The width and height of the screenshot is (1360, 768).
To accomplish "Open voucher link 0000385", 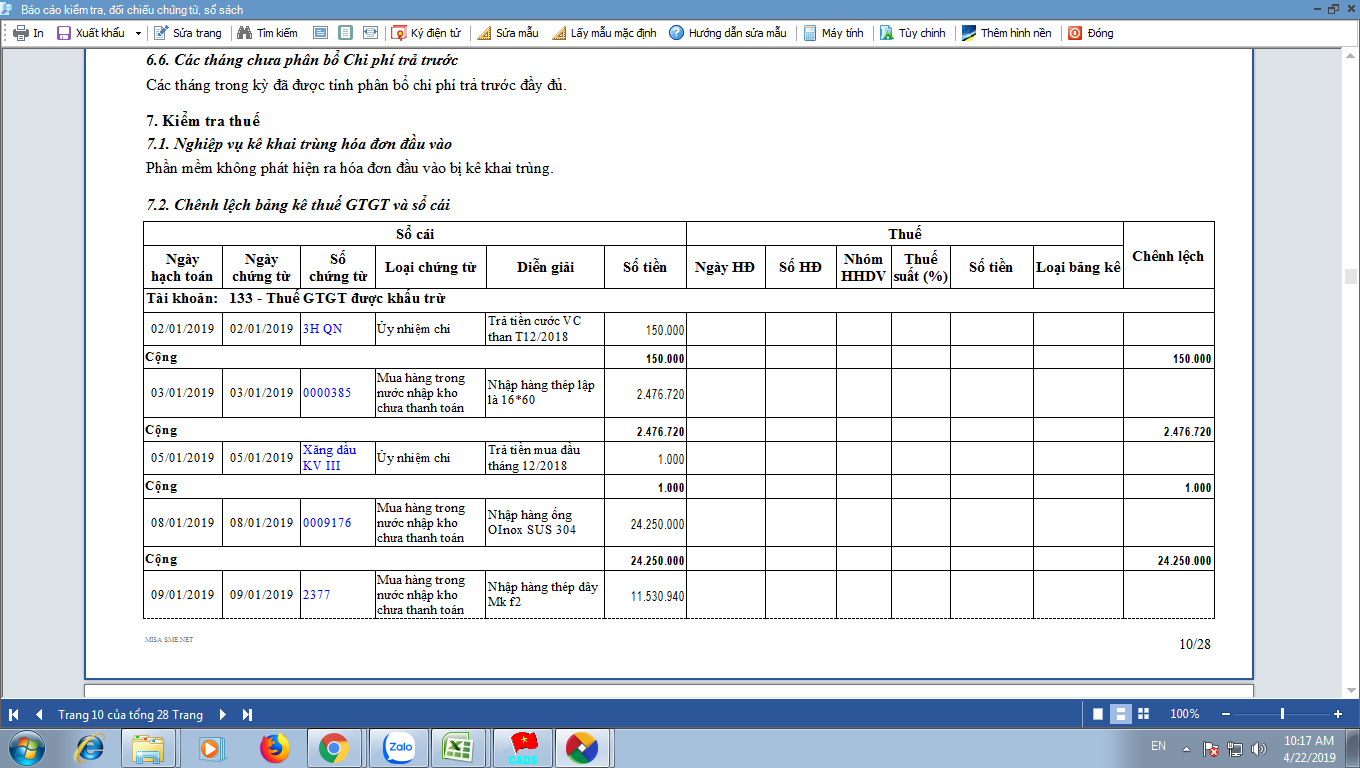I will [327, 393].
